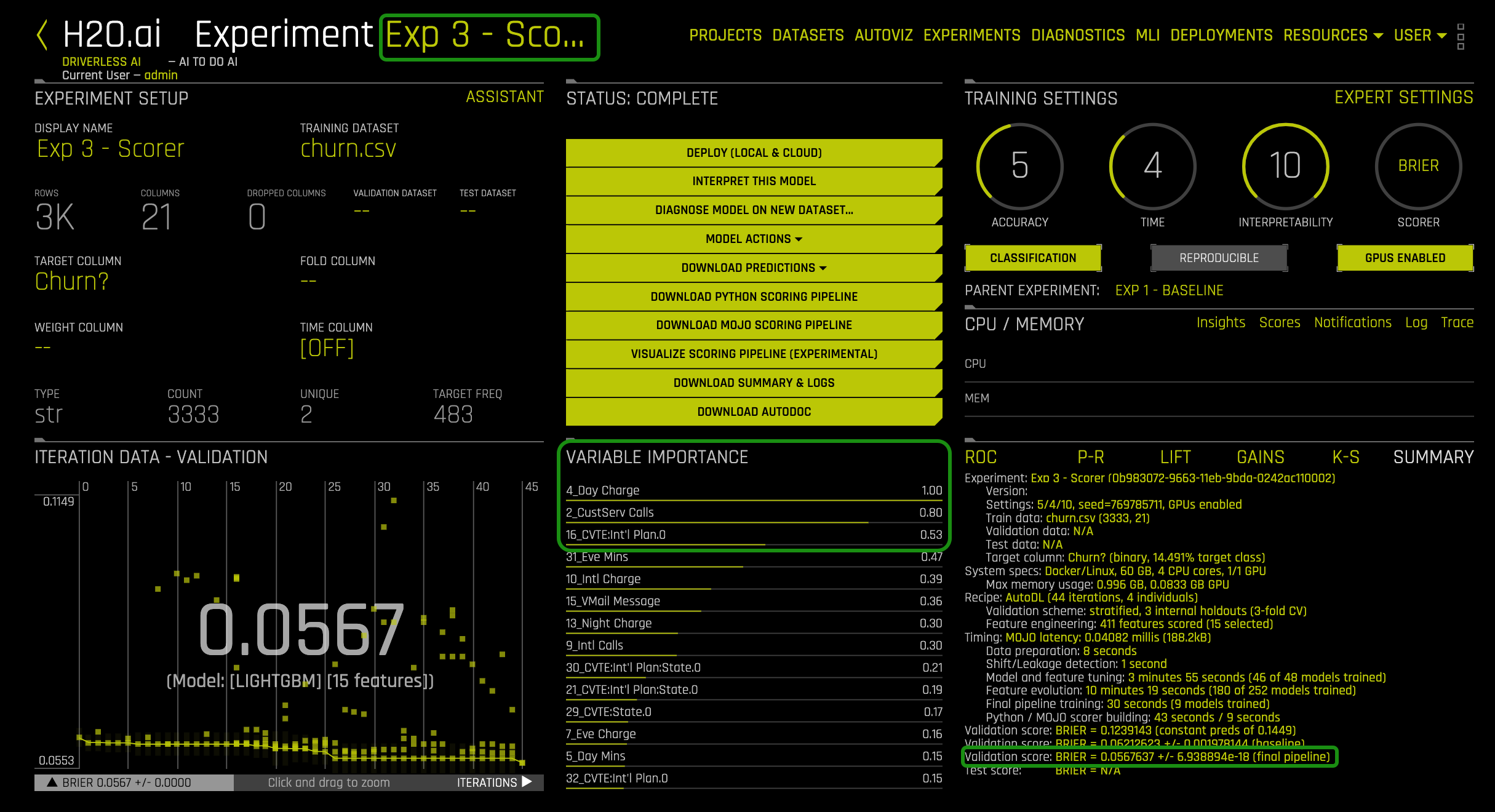Select 15_VMail Message variable row
This screenshot has height=812, width=1495.
754,601
